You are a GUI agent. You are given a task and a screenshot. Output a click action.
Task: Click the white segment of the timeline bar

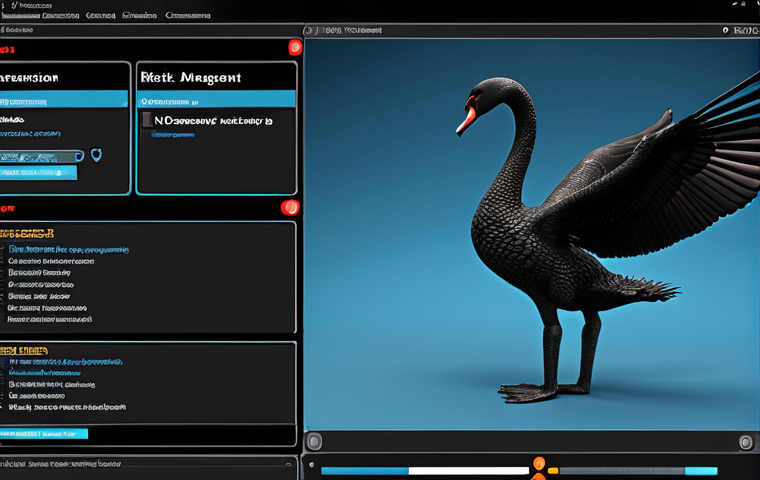469,471
